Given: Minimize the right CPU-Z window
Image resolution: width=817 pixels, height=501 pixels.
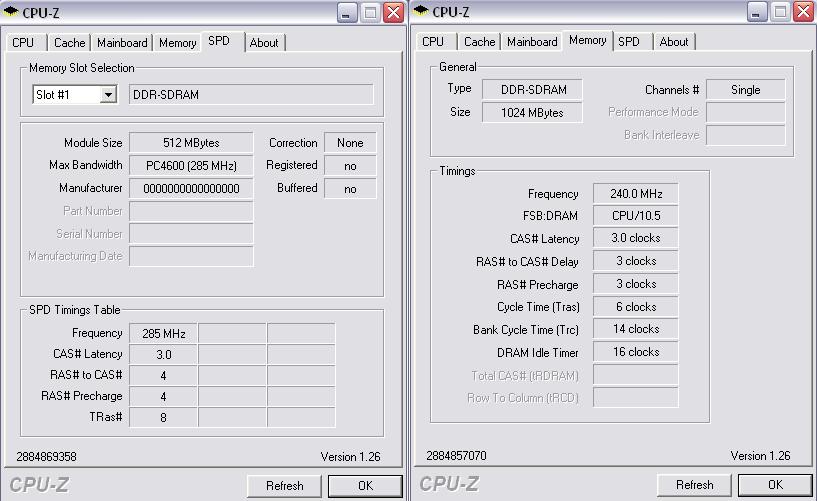Looking at the screenshot, I should pyautogui.click(x=757, y=13).
